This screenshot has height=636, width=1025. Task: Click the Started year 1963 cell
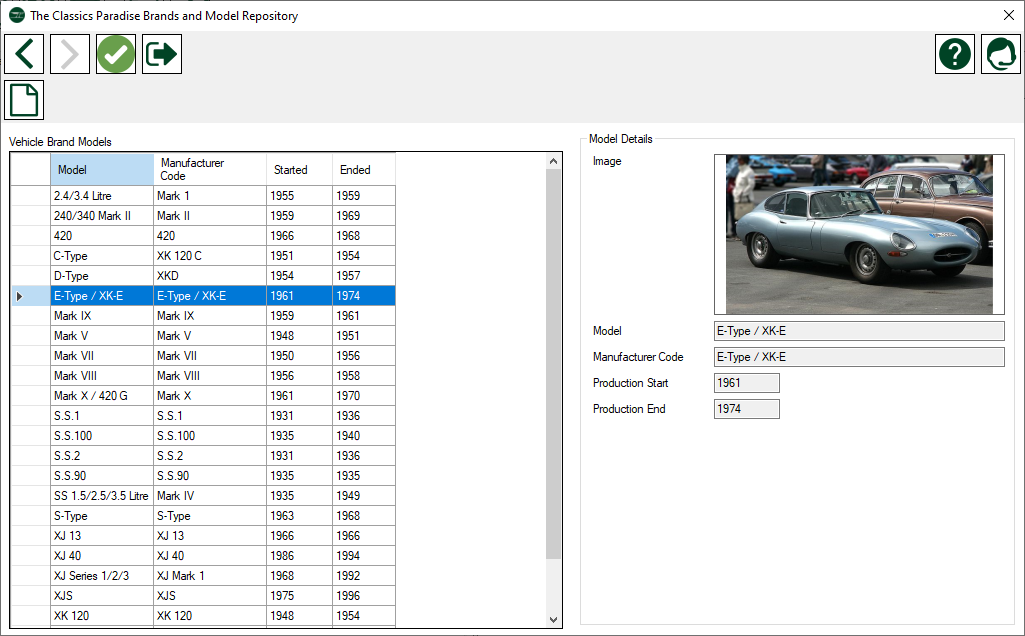(299, 516)
